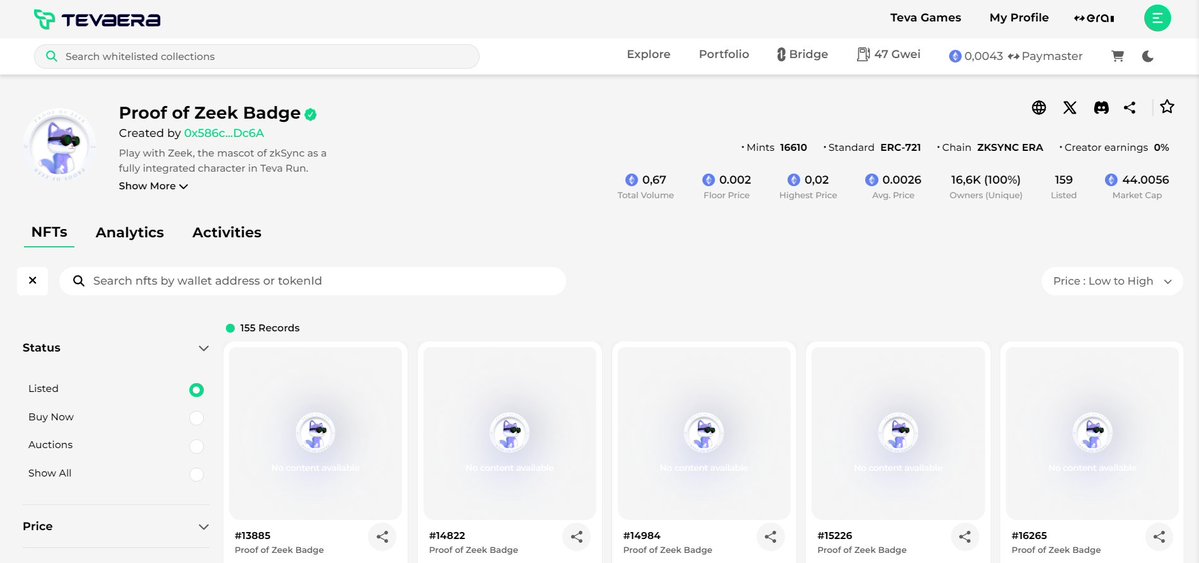1199x563 pixels.
Task: Switch to the Activities tab
Action: point(226,233)
